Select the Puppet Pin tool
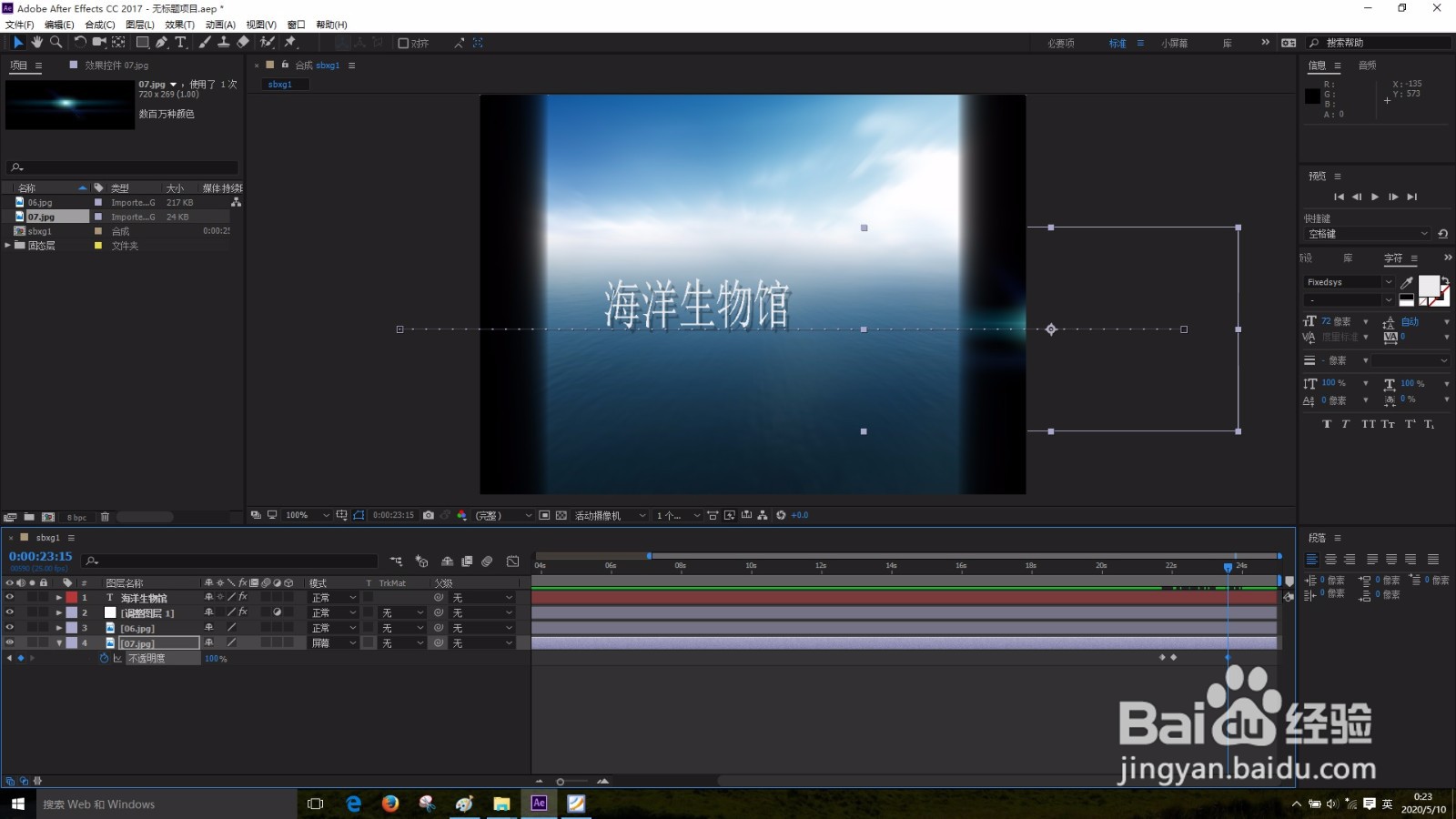The height and width of the screenshot is (819, 1456). coord(291,42)
